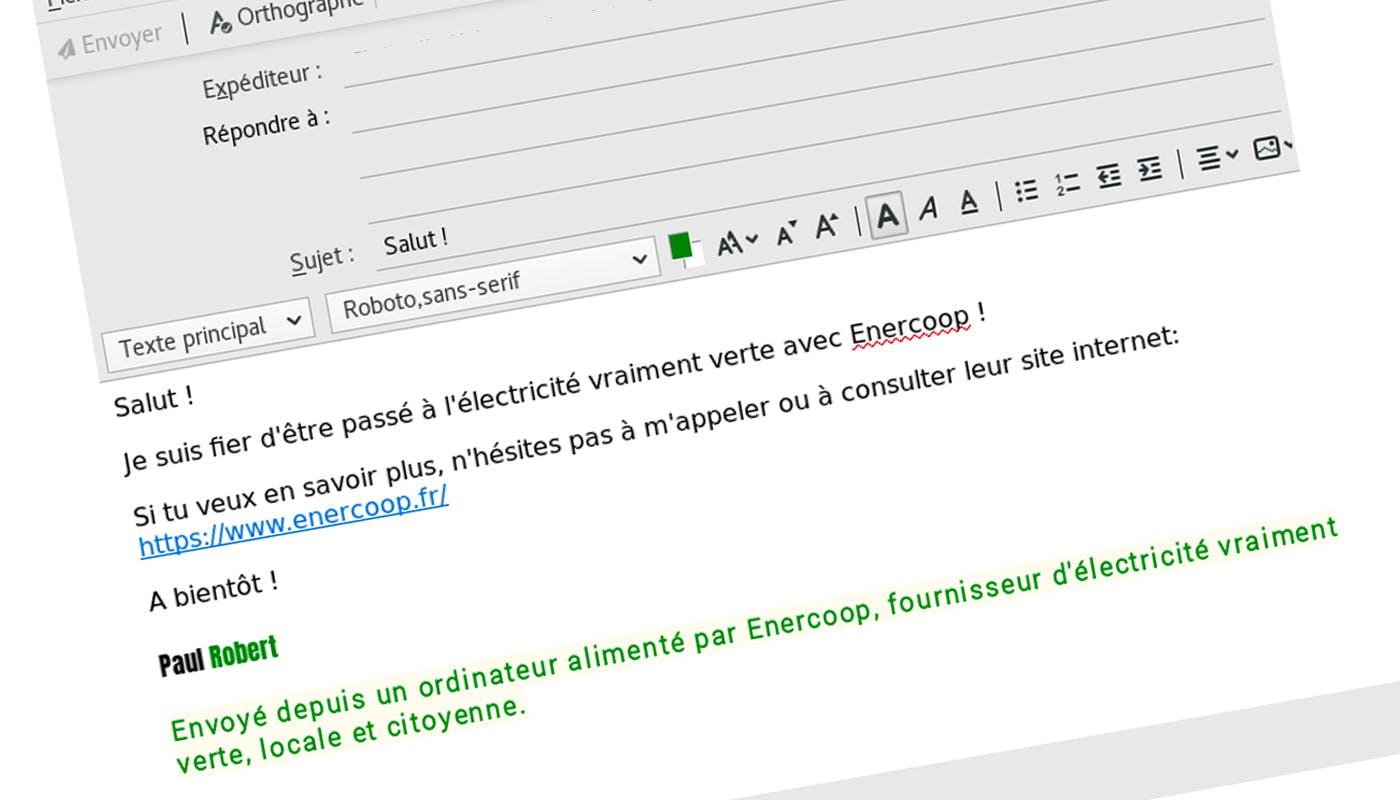Pick the green text color swatch
This screenshot has width=1400, height=800.
click(x=681, y=245)
